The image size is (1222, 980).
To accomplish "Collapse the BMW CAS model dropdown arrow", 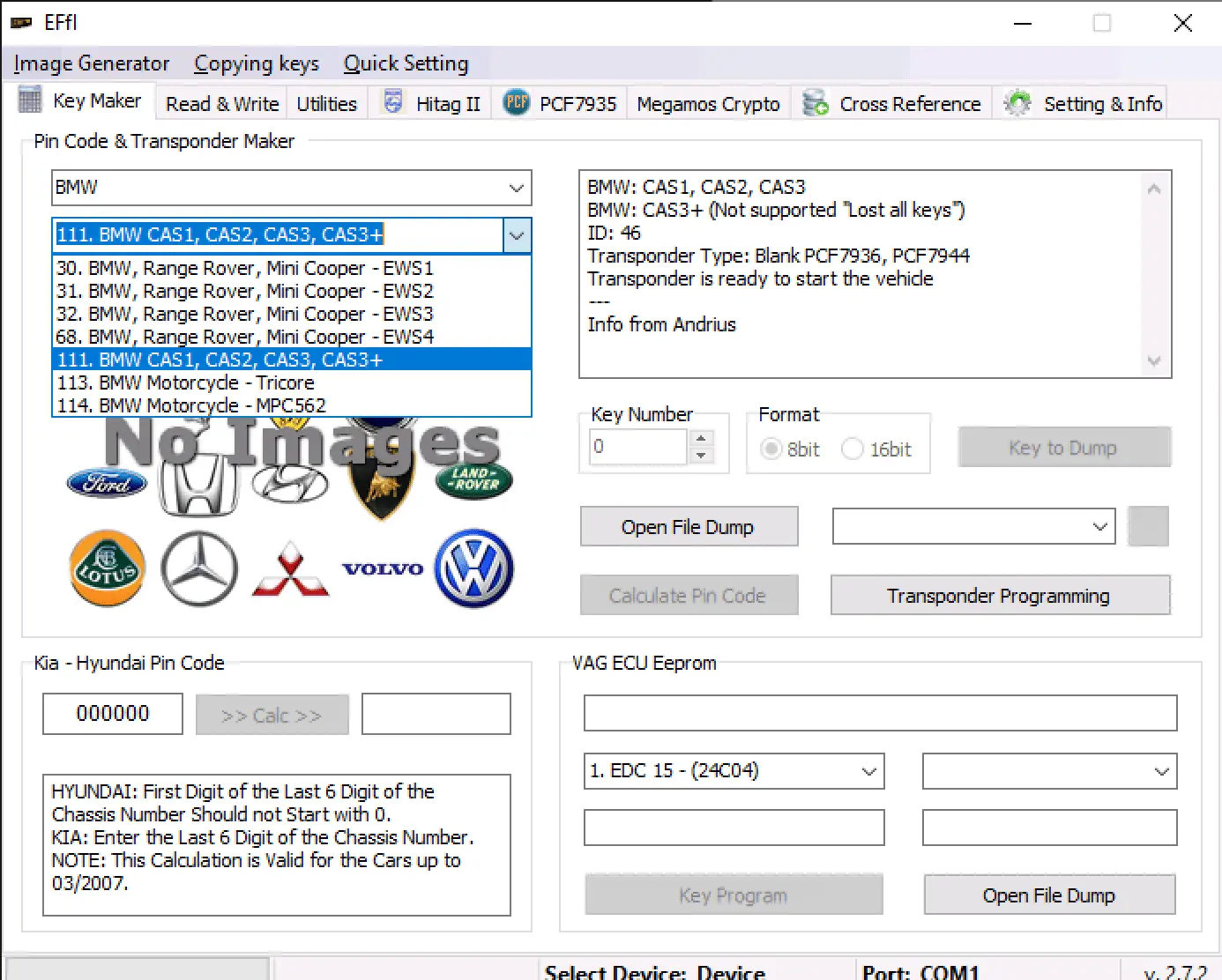I will 517,235.
